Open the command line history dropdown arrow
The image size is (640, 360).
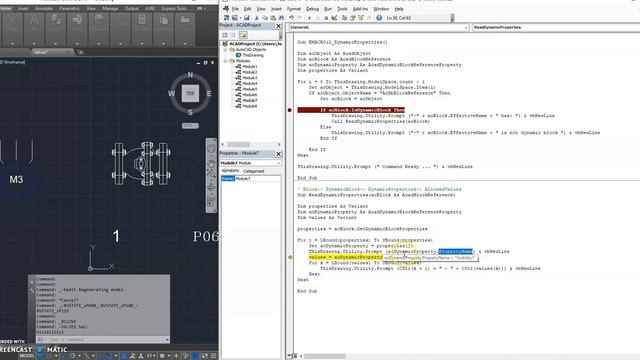tap(167, 340)
